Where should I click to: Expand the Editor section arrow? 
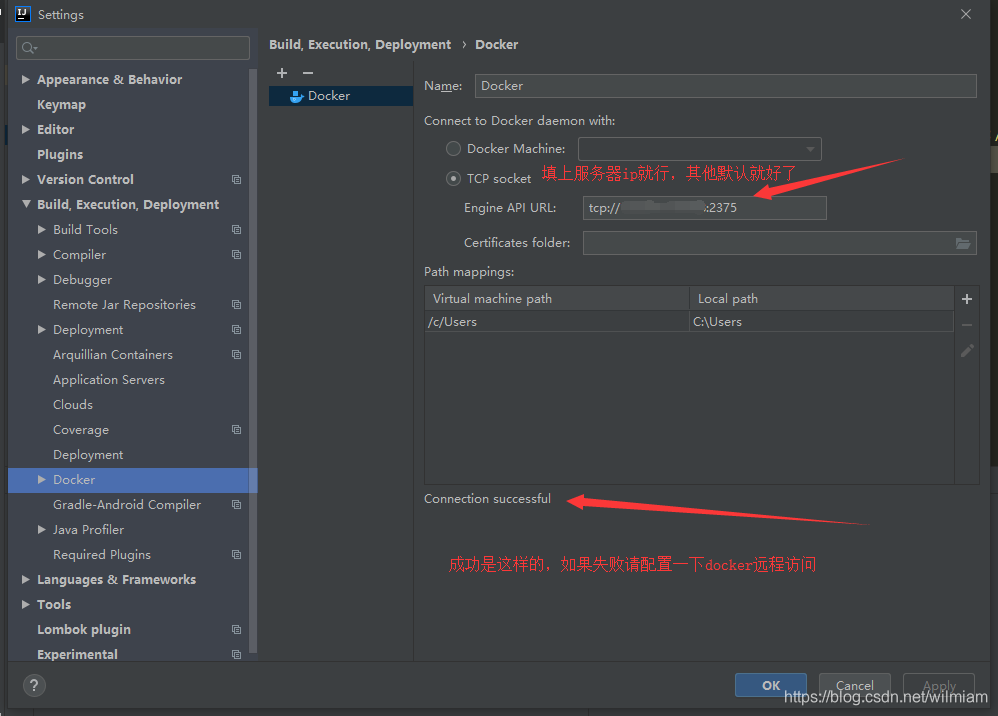pyautogui.click(x=25, y=130)
